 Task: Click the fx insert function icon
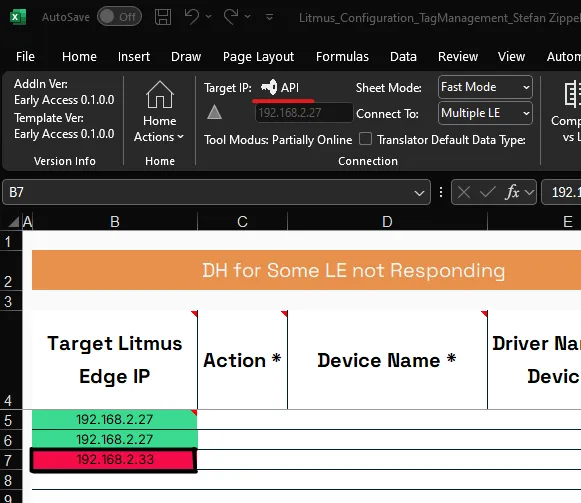pos(512,192)
